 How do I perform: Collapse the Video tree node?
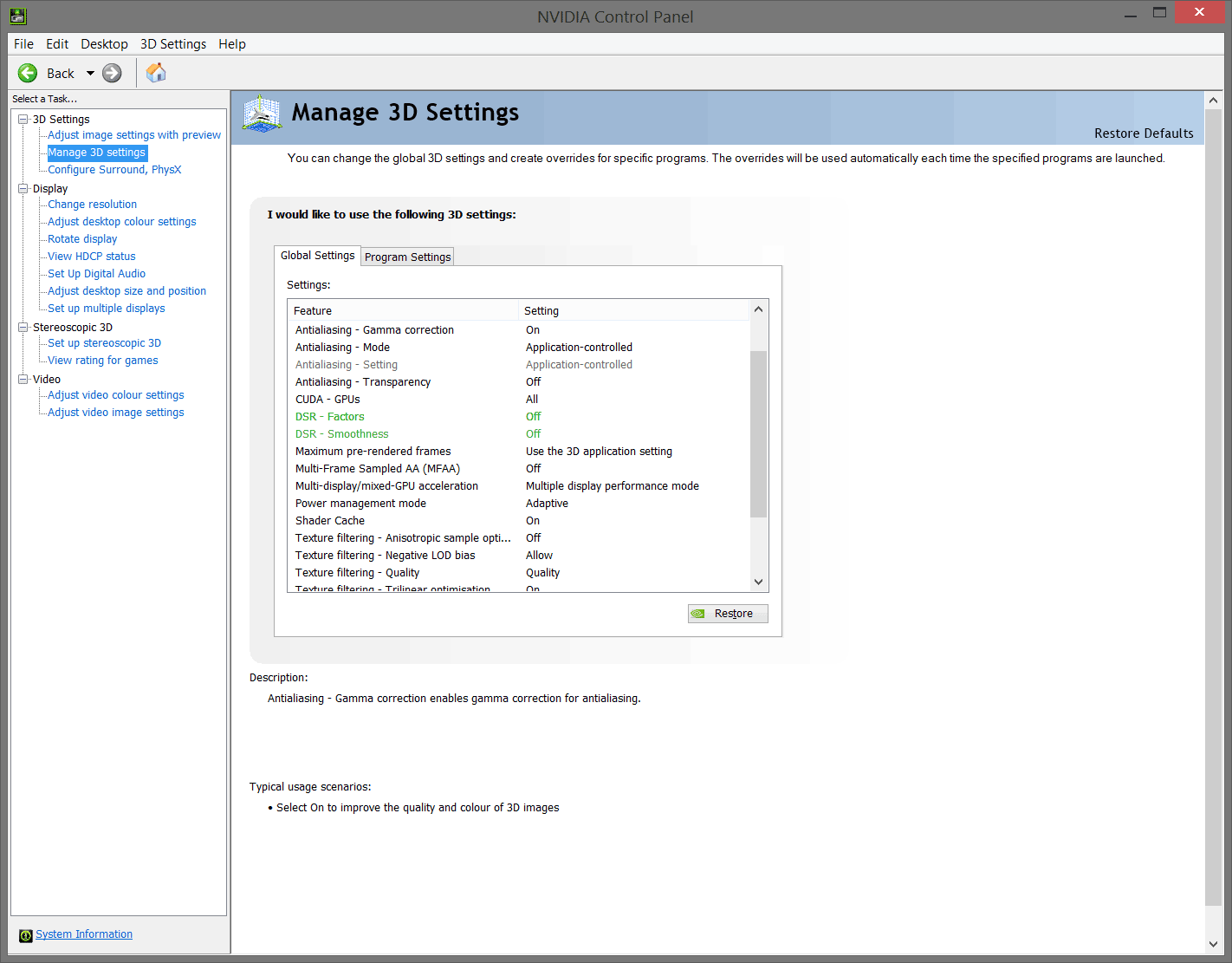pyautogui.click(x=23, y=379)
